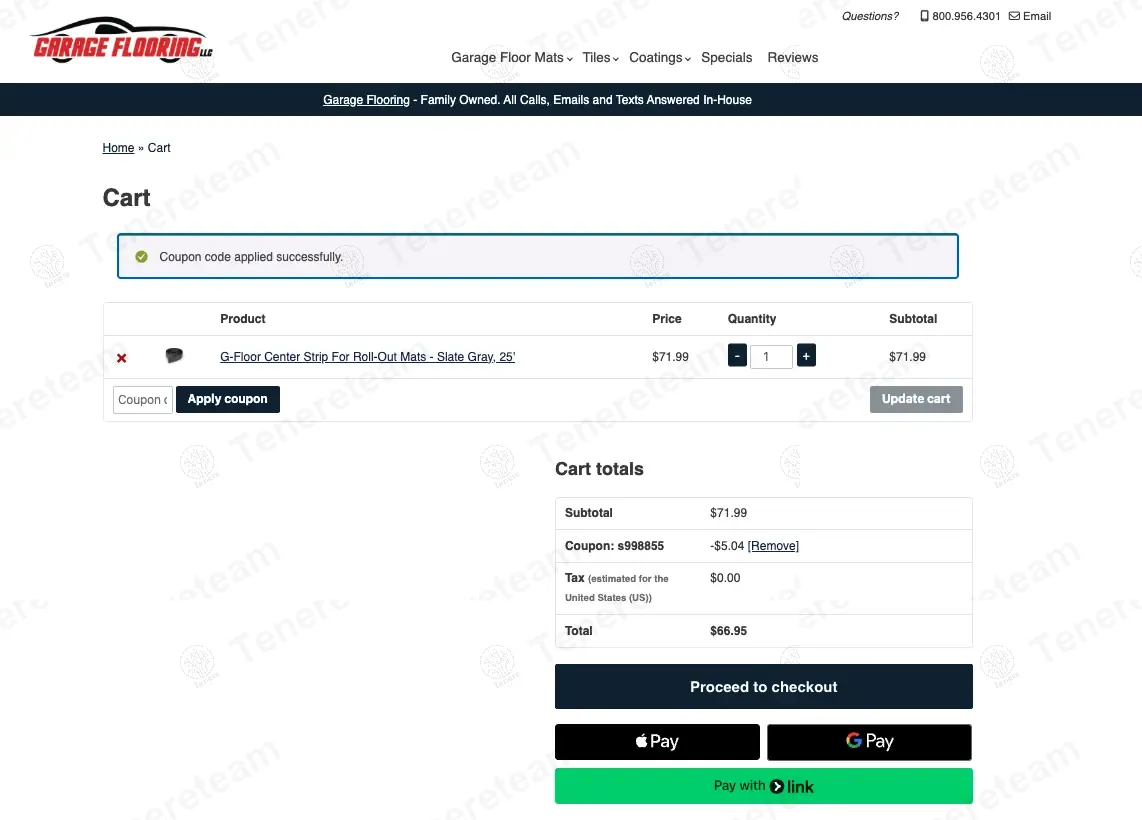Screen dimensions: 1142x820
Task: Remove the applied coupon s998855
Action: coord(773,546)
